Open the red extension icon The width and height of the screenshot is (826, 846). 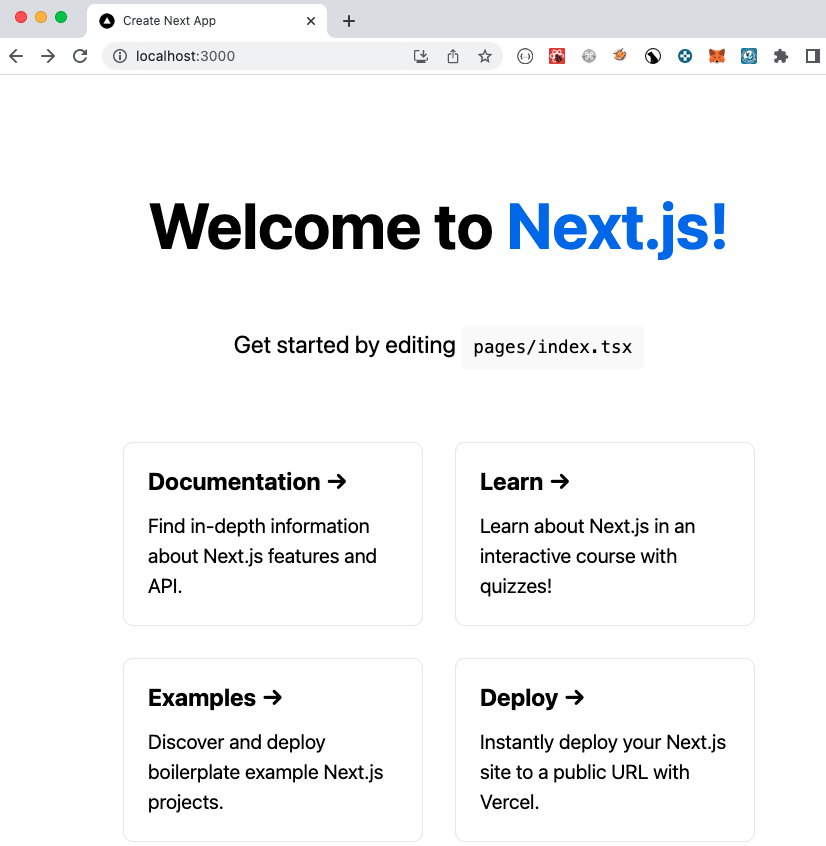click(557, 56)
